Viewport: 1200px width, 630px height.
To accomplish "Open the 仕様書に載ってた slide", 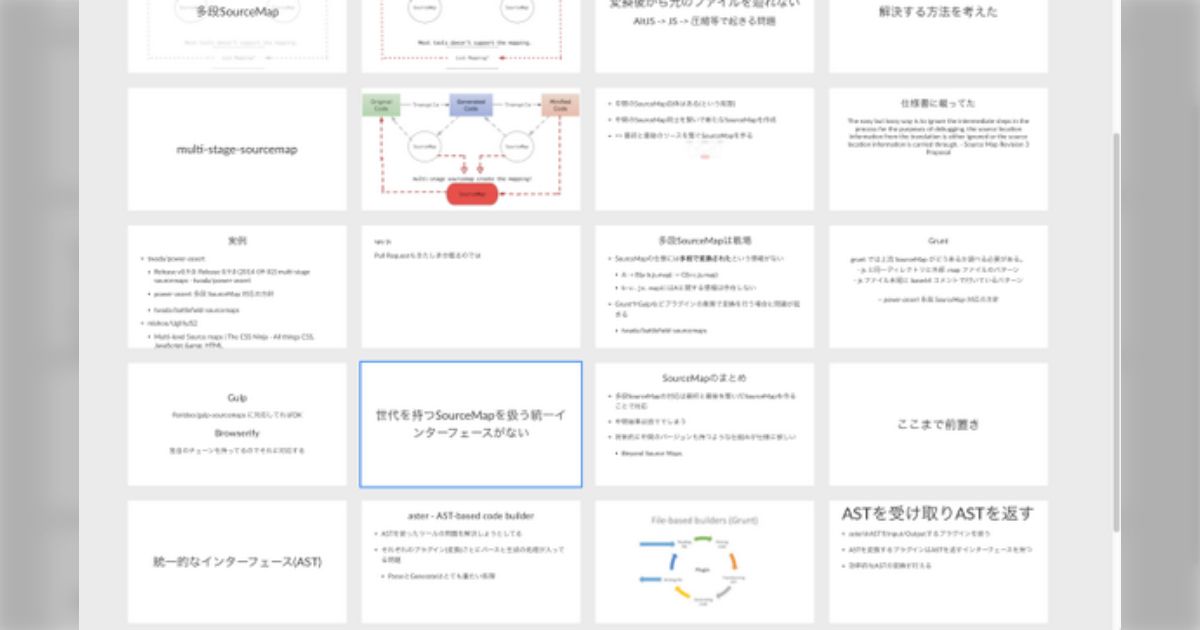I will click(x=938, y=149).
